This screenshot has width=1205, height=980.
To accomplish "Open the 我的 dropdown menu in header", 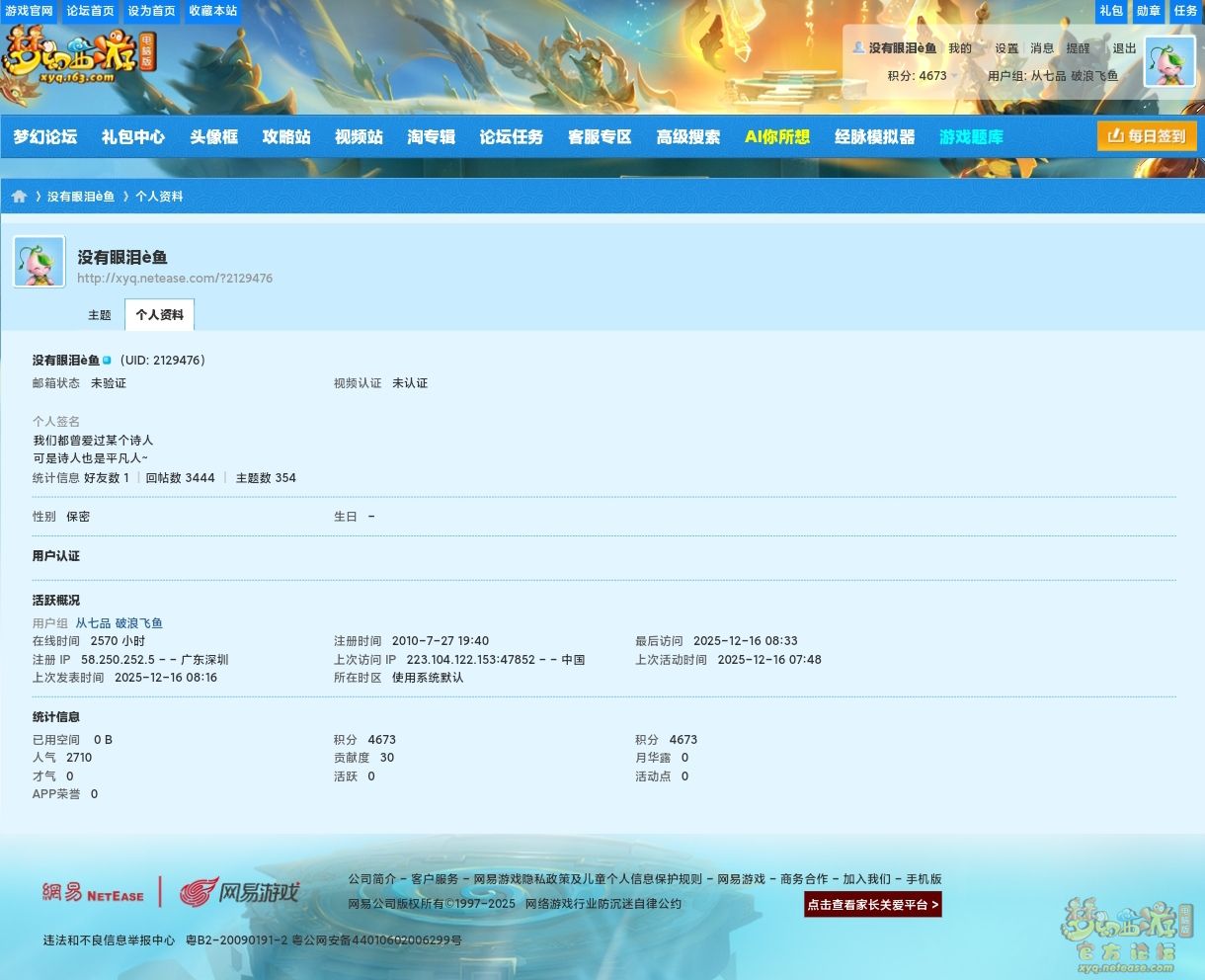I will click(960, 48).
